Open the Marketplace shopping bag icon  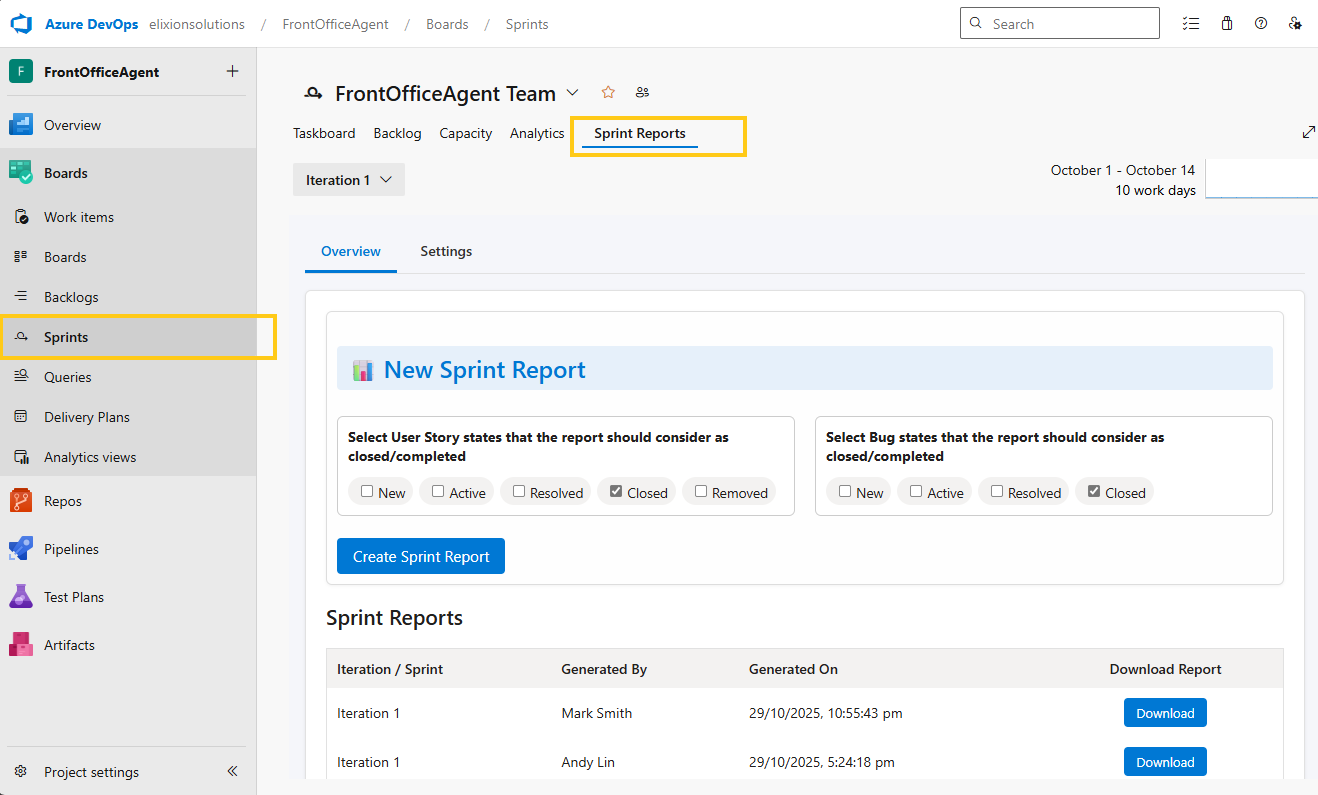pyautogui.click(x=1227, y=24)
